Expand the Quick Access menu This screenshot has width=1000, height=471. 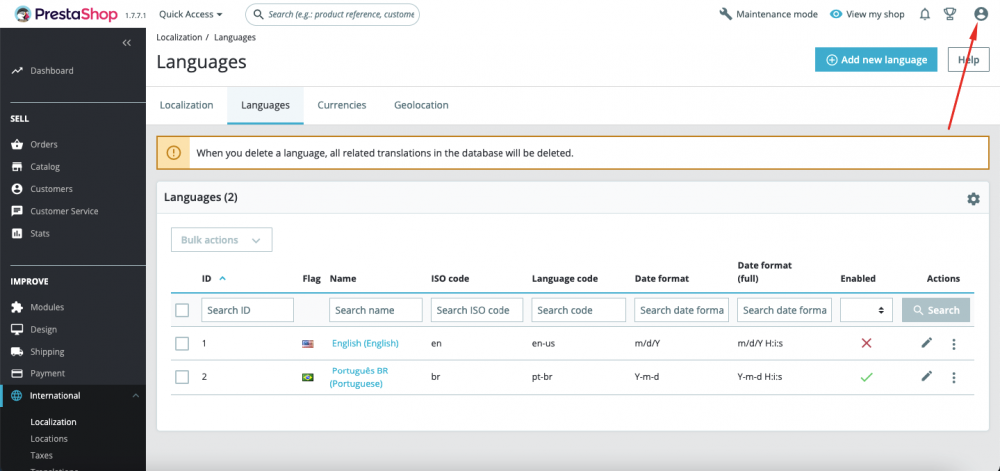[x=191, y=15]
